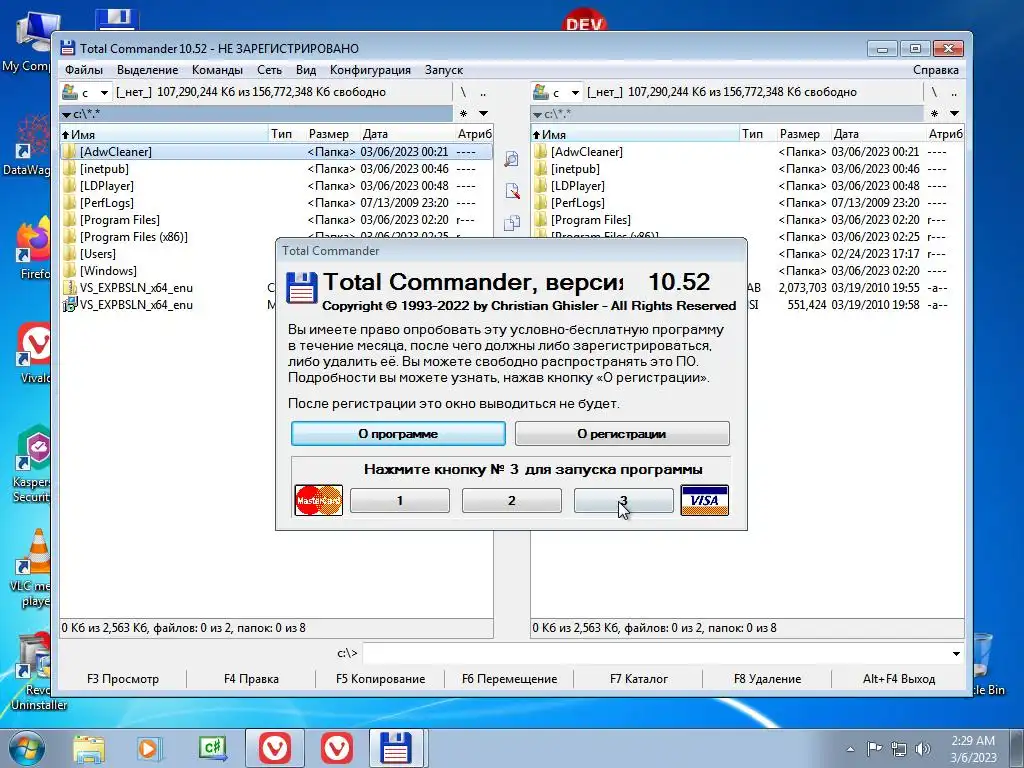The height and width of the screenshot is (768, 1024).
Task: Click the right panel favorites asterisk button
Action: (x=935, y=114)
